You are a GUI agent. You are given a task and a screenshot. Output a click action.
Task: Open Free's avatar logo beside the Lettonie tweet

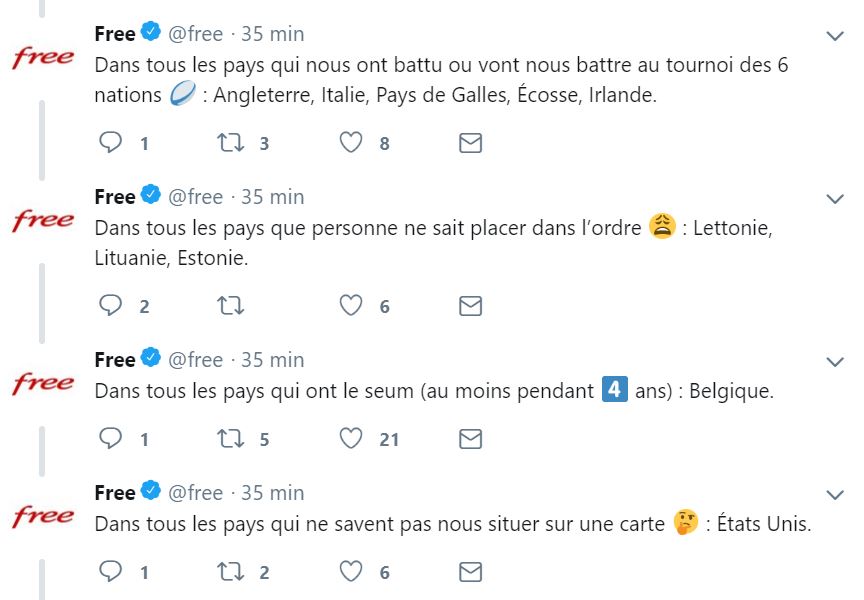coord(43,220)
